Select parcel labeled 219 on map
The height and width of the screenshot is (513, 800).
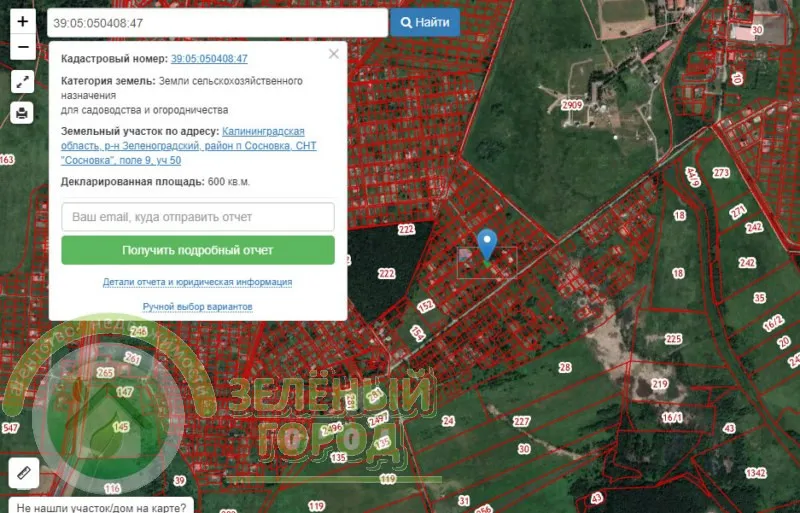point(659,384)
